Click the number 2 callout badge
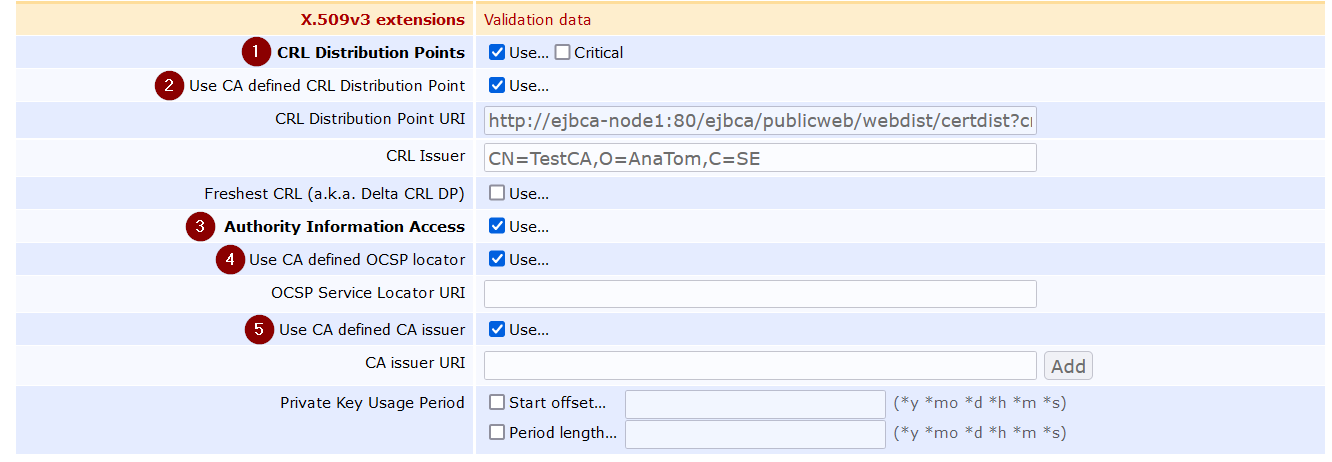This screenshot has height=462, width=1332. click(169, 85)
